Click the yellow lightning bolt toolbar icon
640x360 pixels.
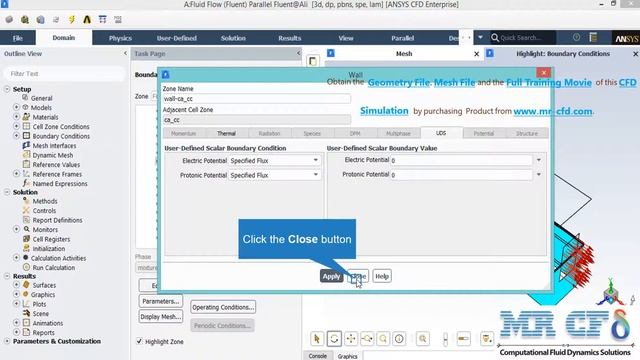[72, 19]
